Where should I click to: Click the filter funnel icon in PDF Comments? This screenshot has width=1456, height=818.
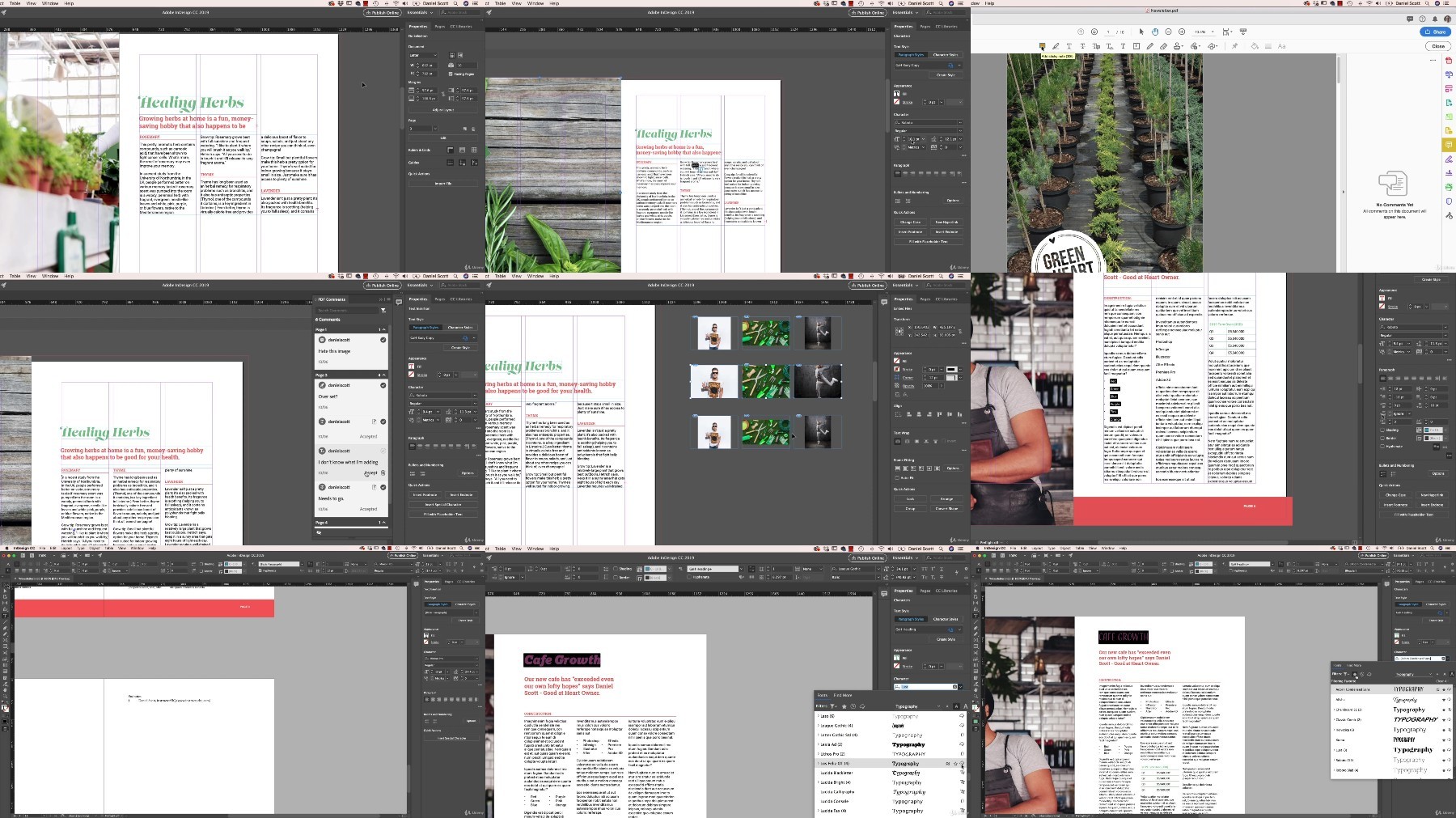point(383,310)
